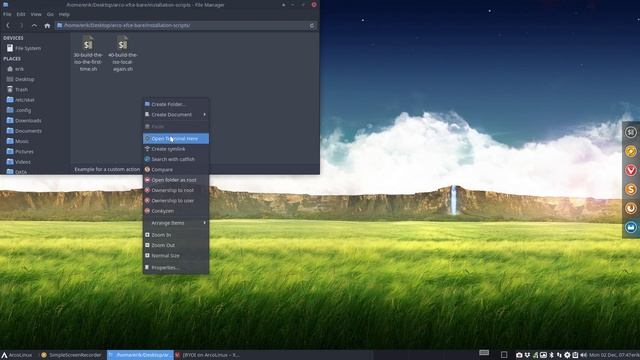Choose Ownership to user

[176, 201]
